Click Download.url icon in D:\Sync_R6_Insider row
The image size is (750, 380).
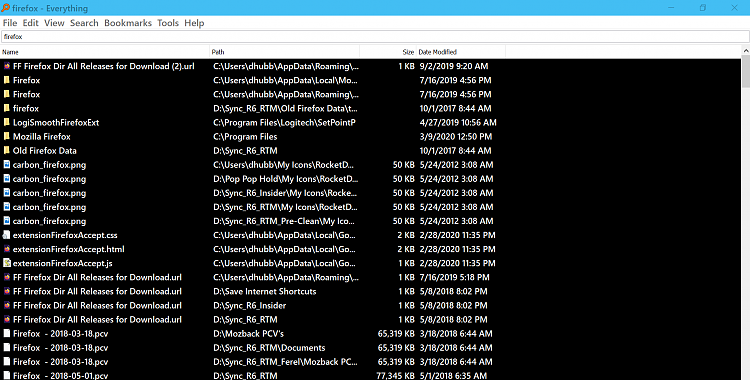click(7, 305)
